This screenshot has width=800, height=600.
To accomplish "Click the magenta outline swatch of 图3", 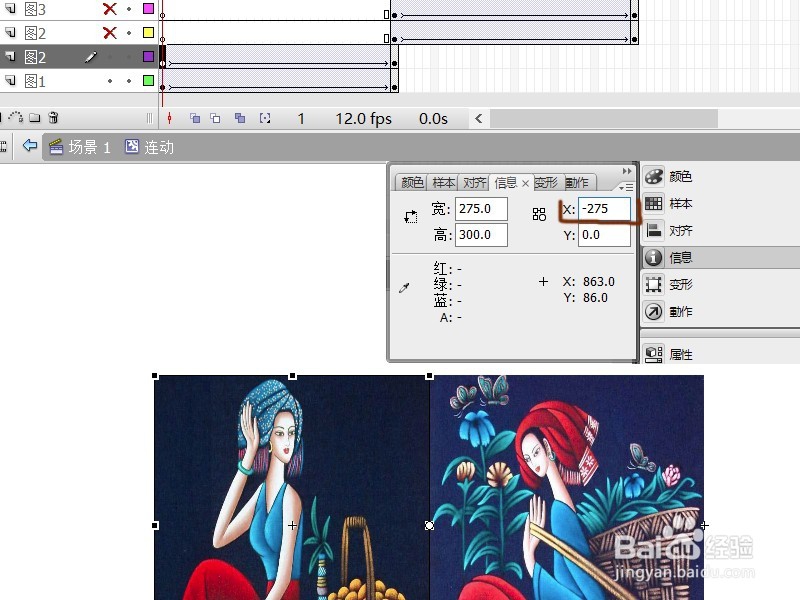I will 148,9.
